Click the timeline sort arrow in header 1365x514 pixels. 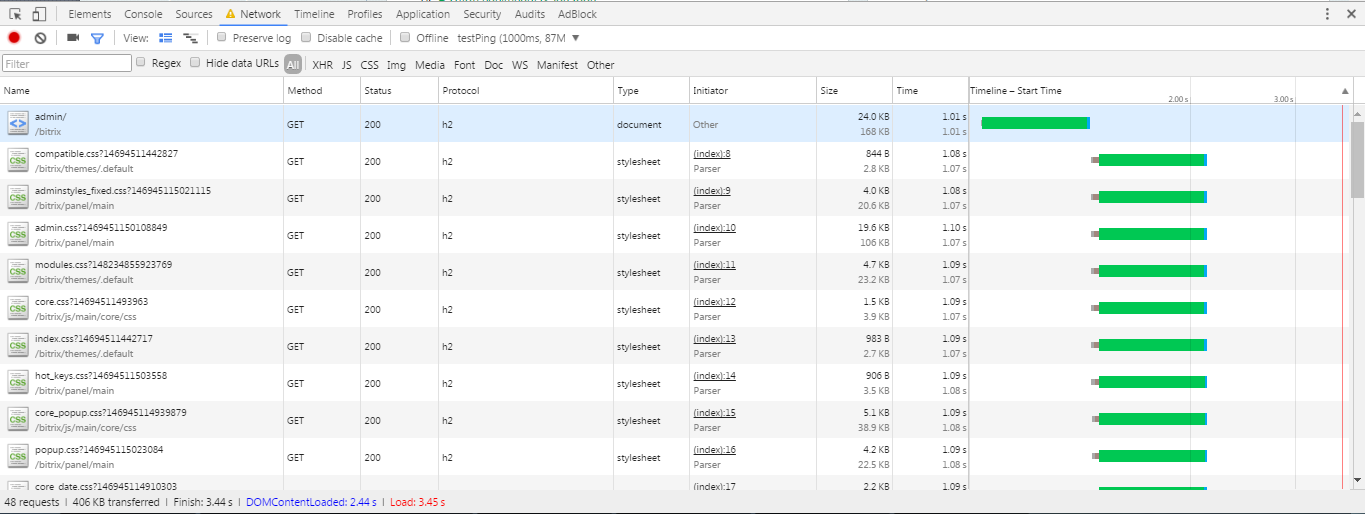[1345, 91]
